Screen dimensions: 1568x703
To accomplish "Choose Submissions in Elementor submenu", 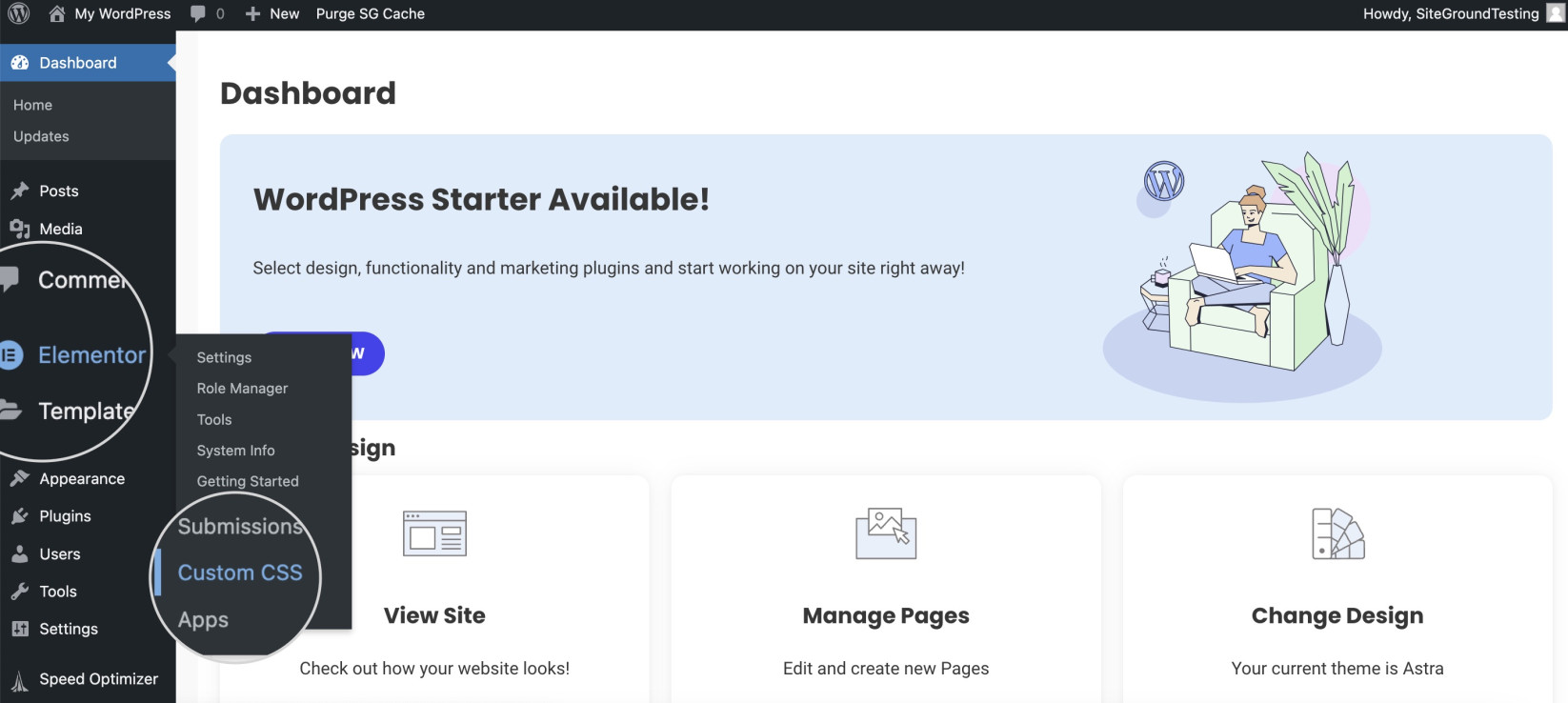I will [x=240, y=526].
